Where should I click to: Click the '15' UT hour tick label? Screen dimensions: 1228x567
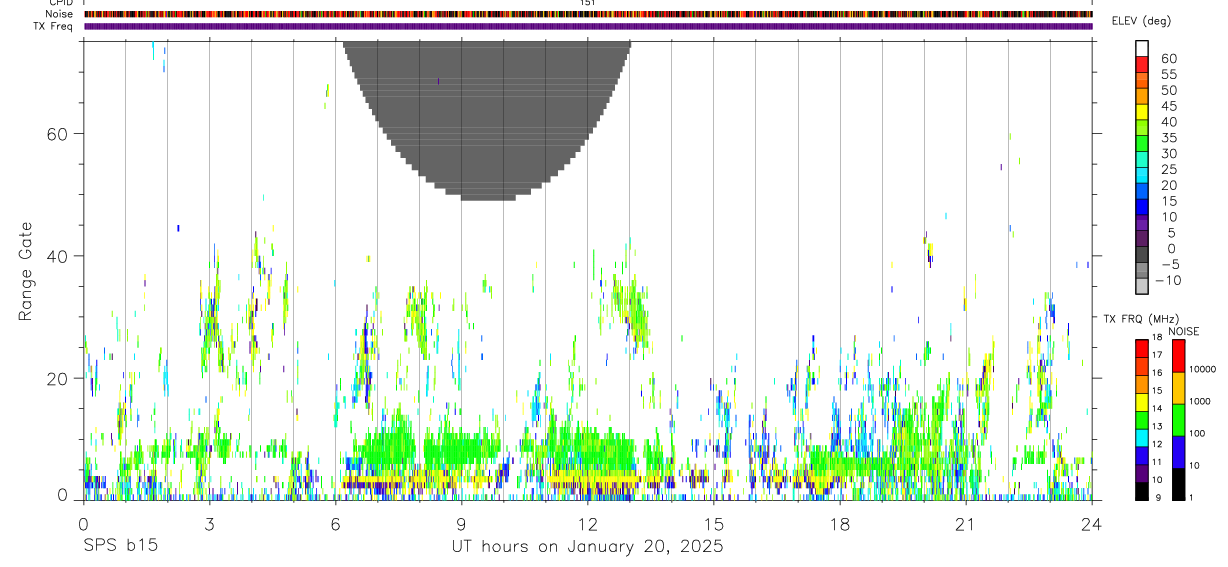pyautogui.click(x=713, y=523)
